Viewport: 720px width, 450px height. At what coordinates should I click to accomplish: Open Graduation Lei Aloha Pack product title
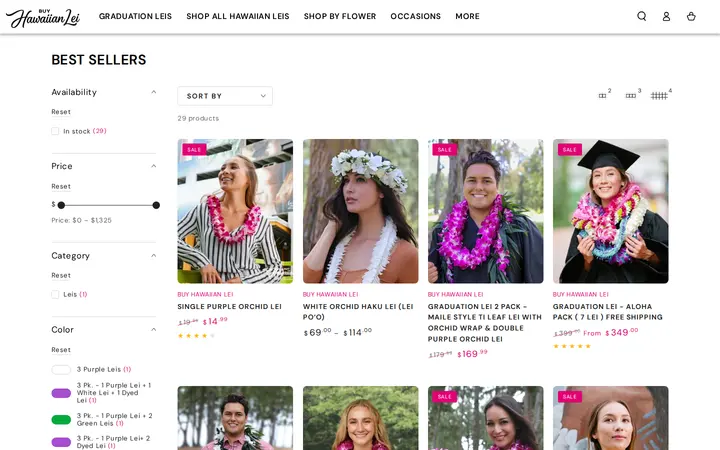[608, 312]
